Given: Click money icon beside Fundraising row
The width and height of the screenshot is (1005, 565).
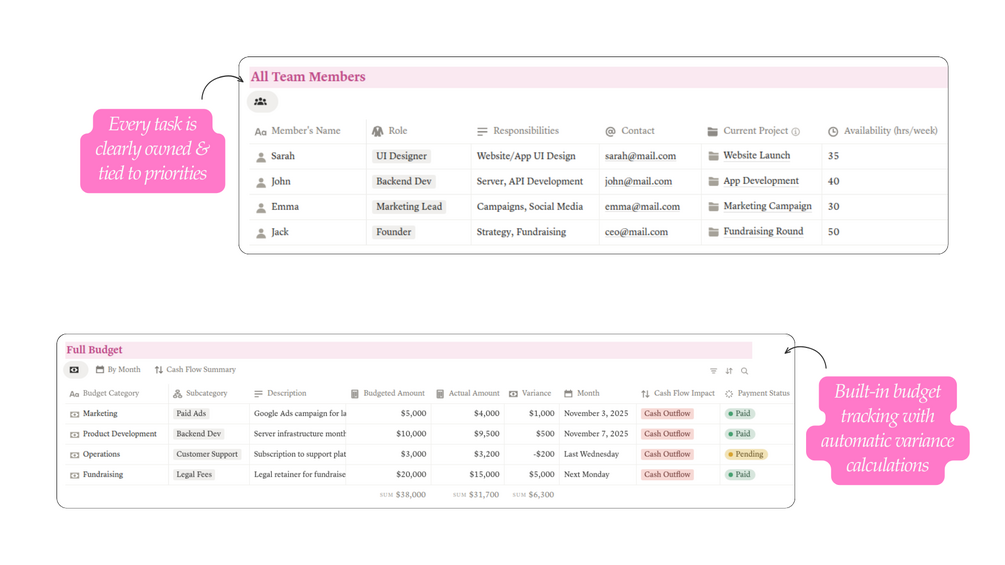Looking at the screenshot, I should tap(74, 475).
